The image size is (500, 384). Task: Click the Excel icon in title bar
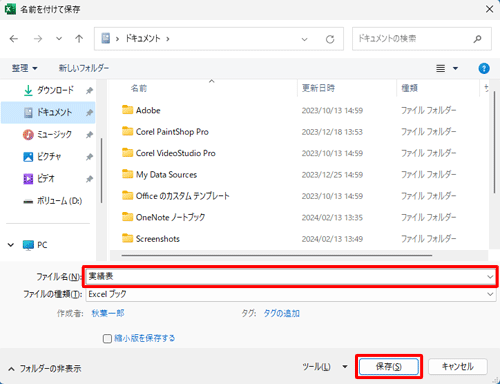[x=10, y=9]
